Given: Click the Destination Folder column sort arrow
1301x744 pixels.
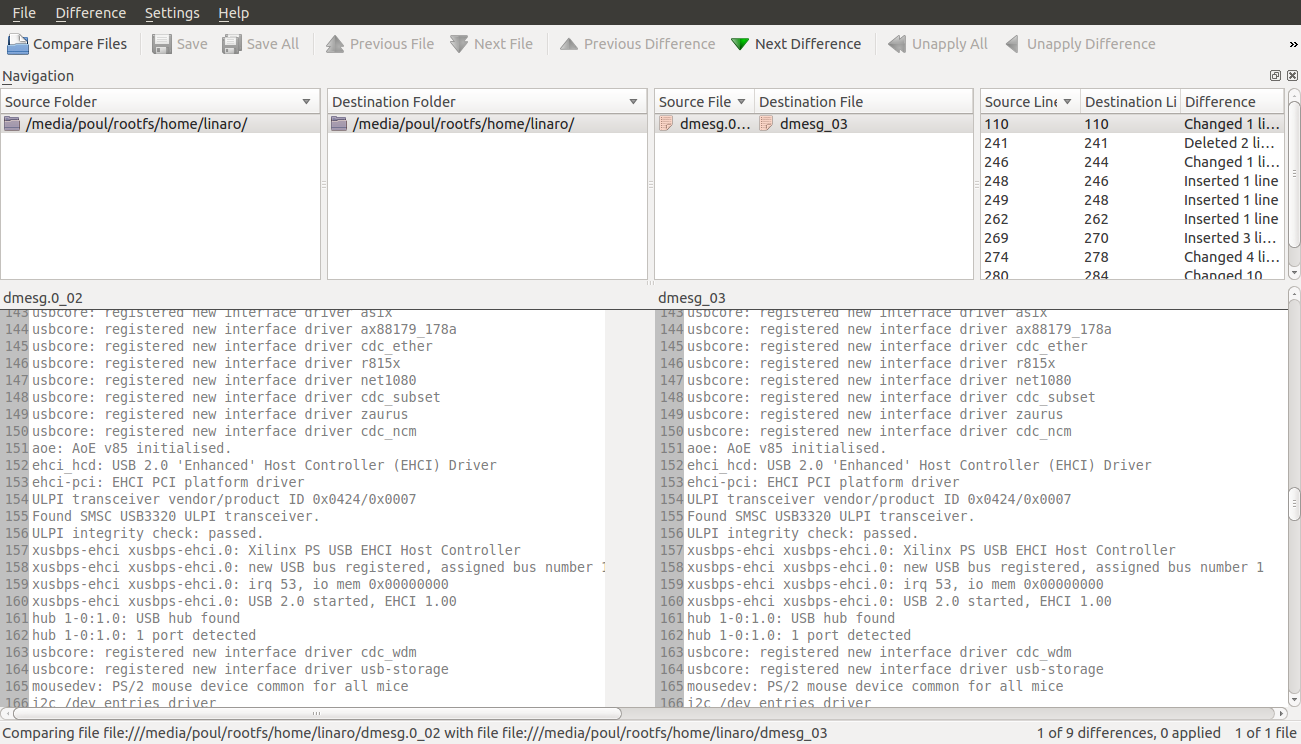Looking at the screenshot, I should pos(633,102).
